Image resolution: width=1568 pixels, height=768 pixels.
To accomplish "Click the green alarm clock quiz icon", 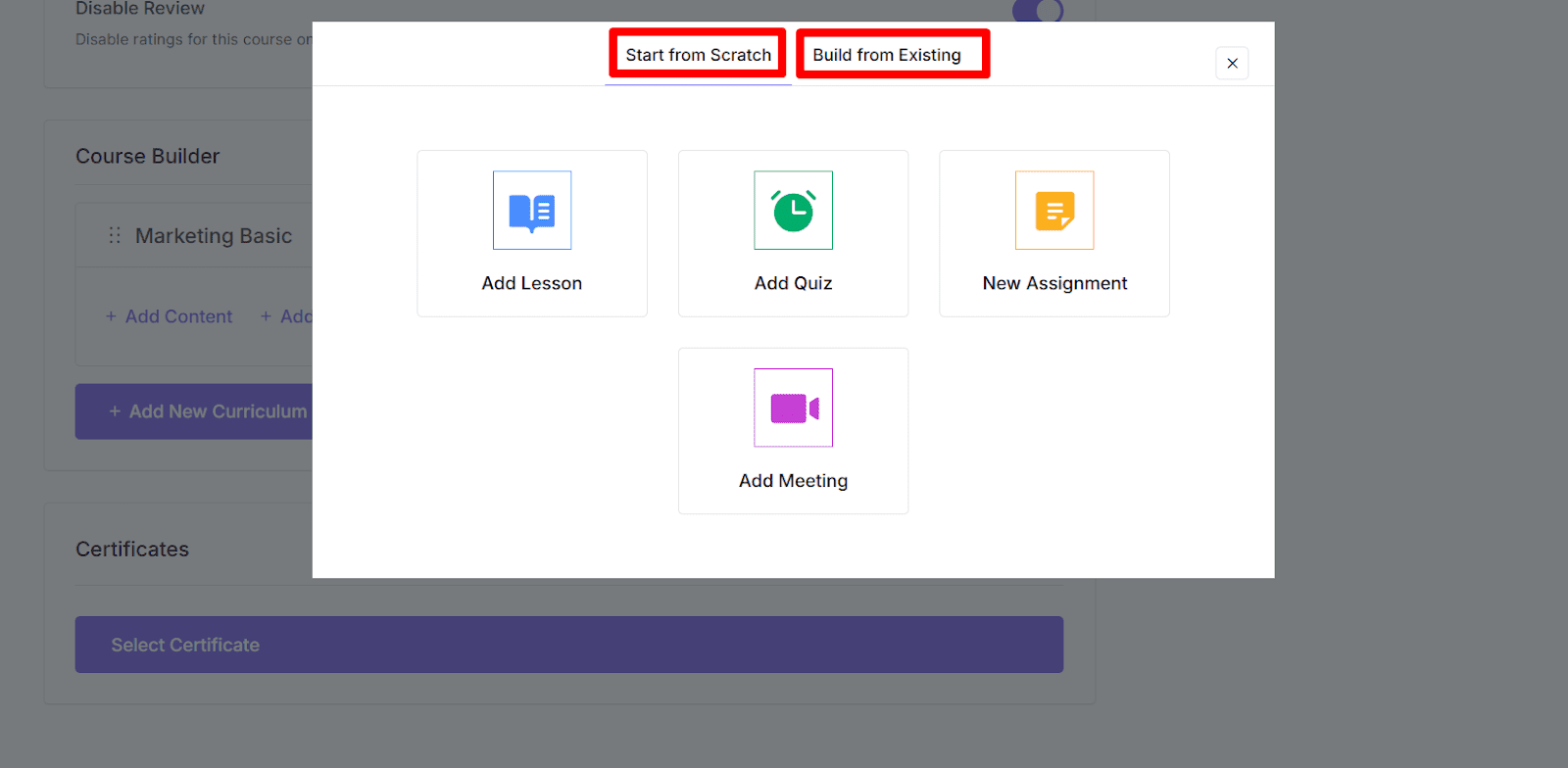I will [x=793, y=211].
